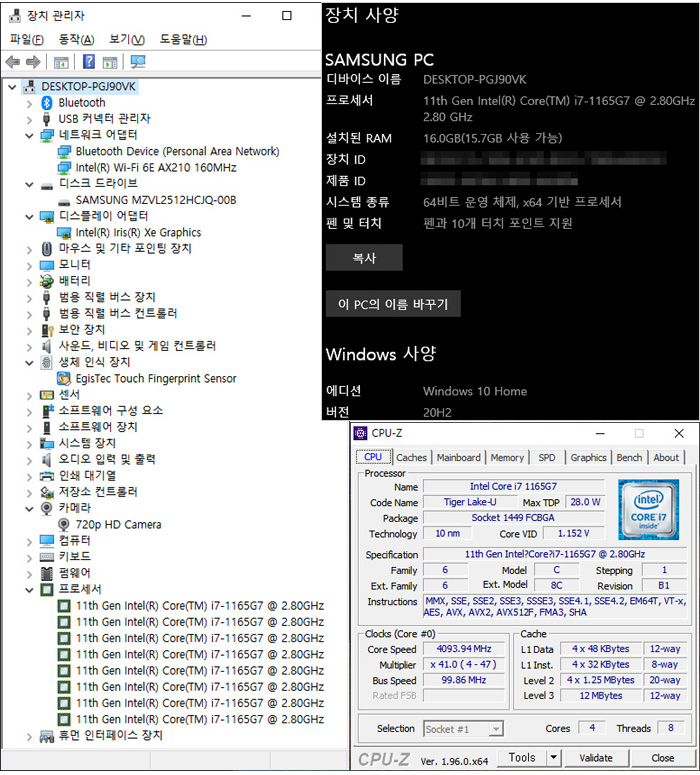
Task: Collapse the camera (카메라) category
Action: pyautogui.click(x=29, y=509)
